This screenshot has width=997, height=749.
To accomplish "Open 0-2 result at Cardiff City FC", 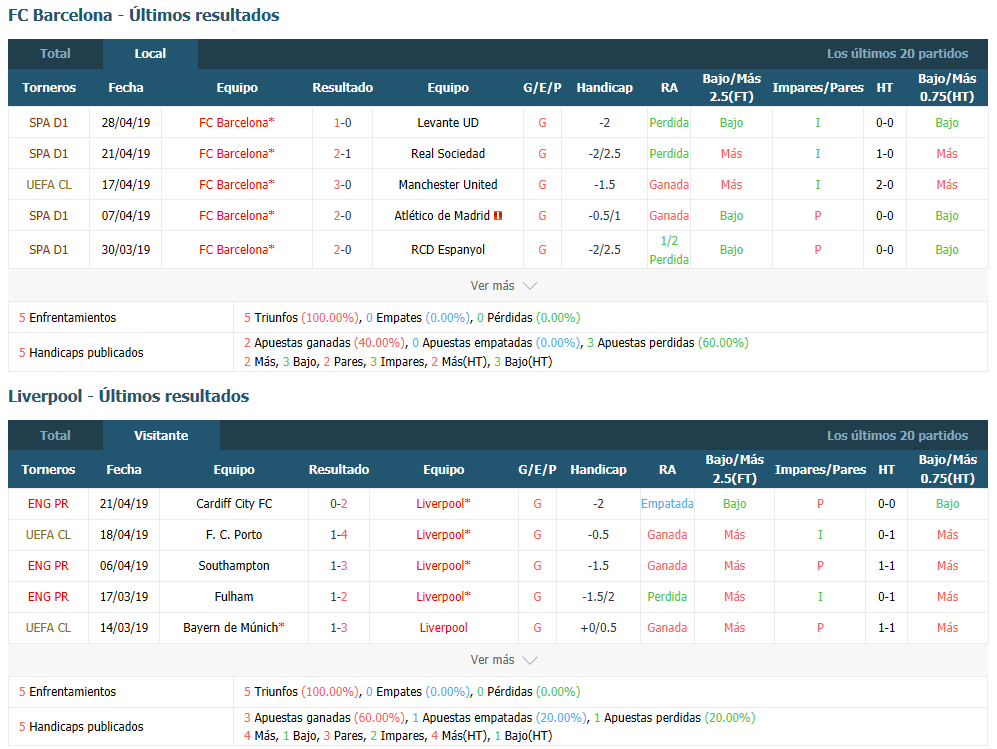I will pos(339,504).
